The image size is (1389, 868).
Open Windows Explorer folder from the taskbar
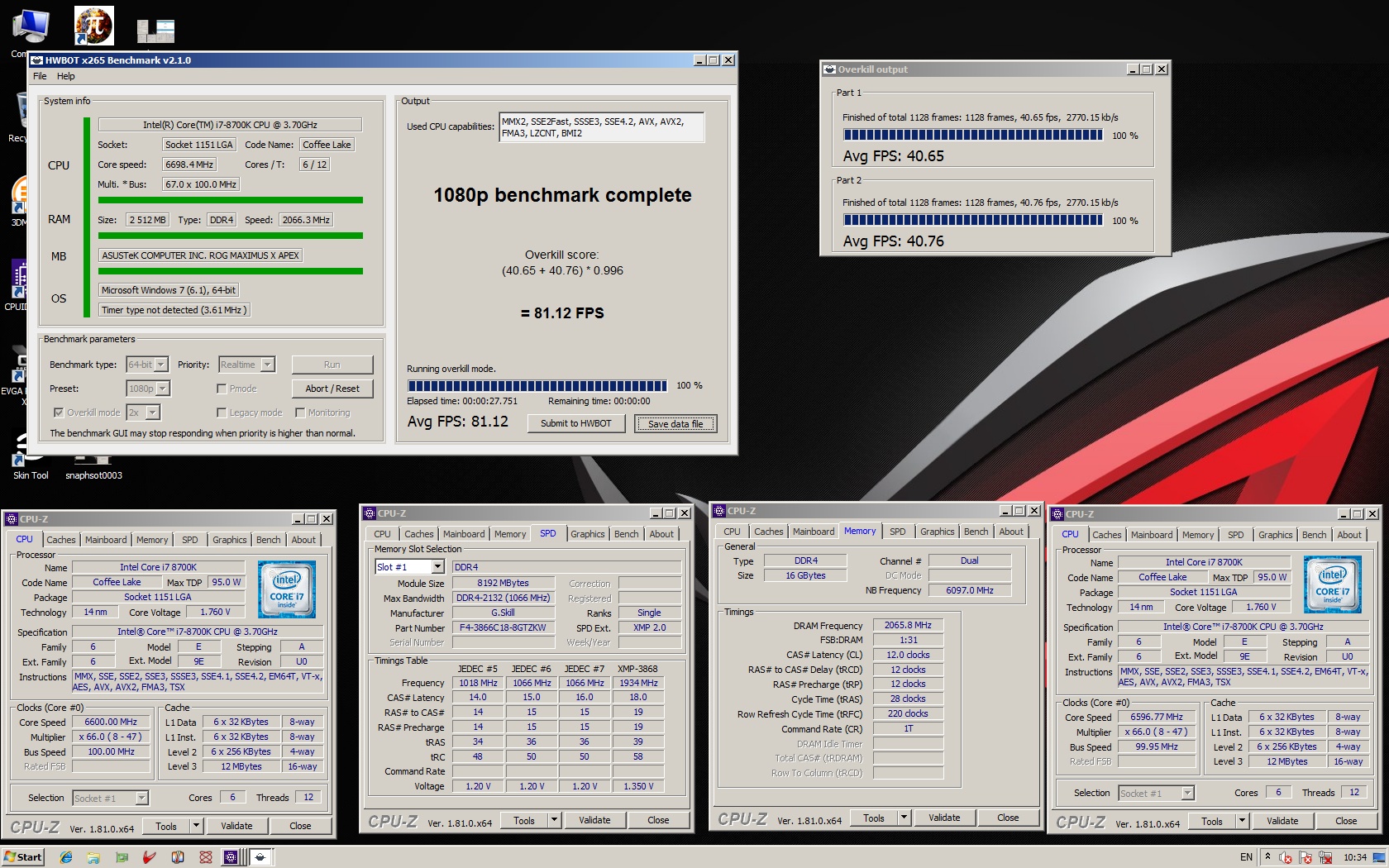coord(93,857)
